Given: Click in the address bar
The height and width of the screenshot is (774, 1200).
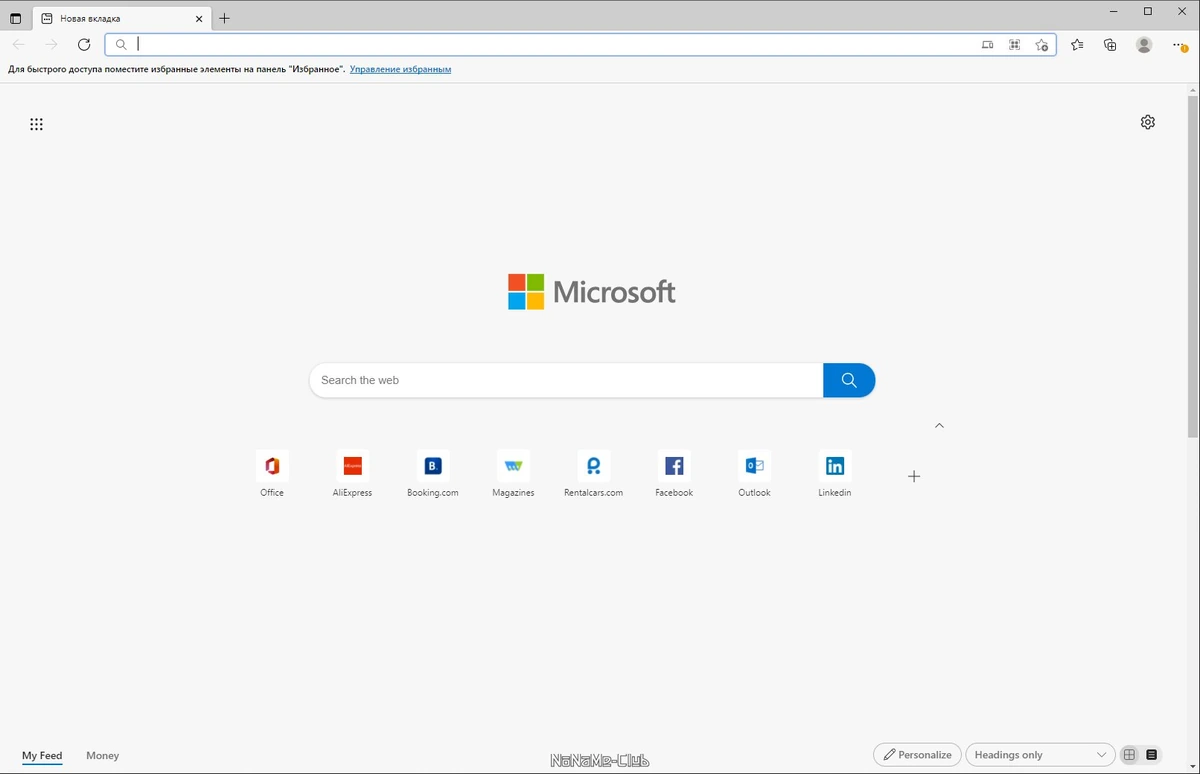Looking at the screenshot, I should pyautogui.click(x=555, y=44).
